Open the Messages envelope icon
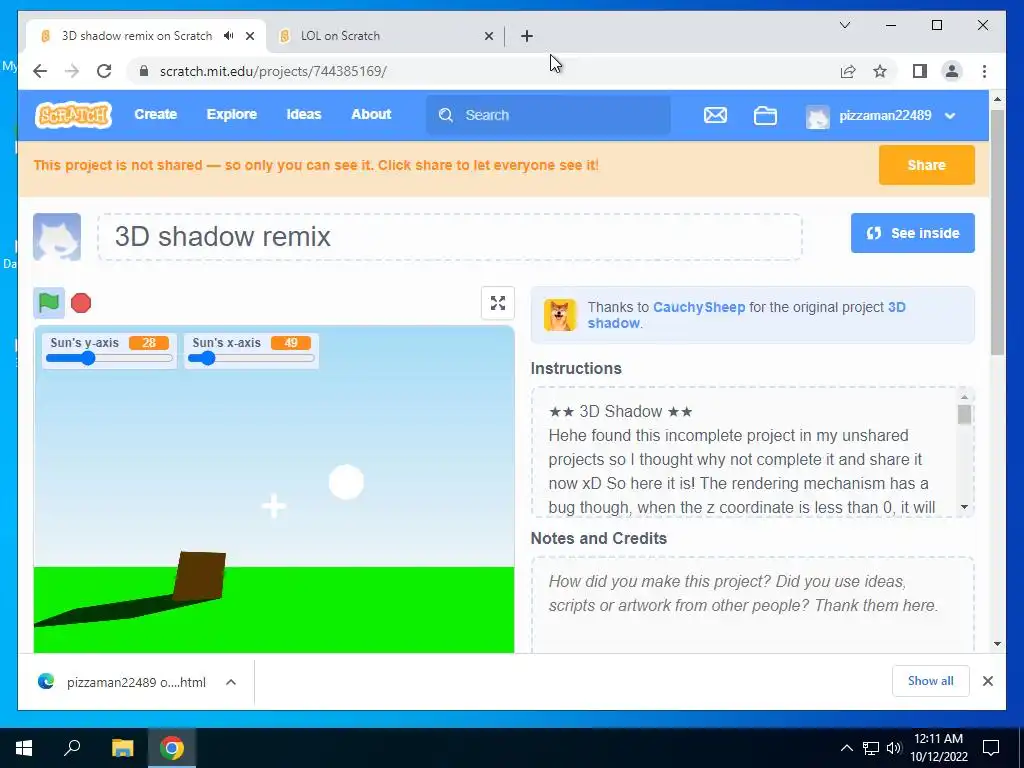The height and width of the screenshot is (768, 1024). (715, 116)
